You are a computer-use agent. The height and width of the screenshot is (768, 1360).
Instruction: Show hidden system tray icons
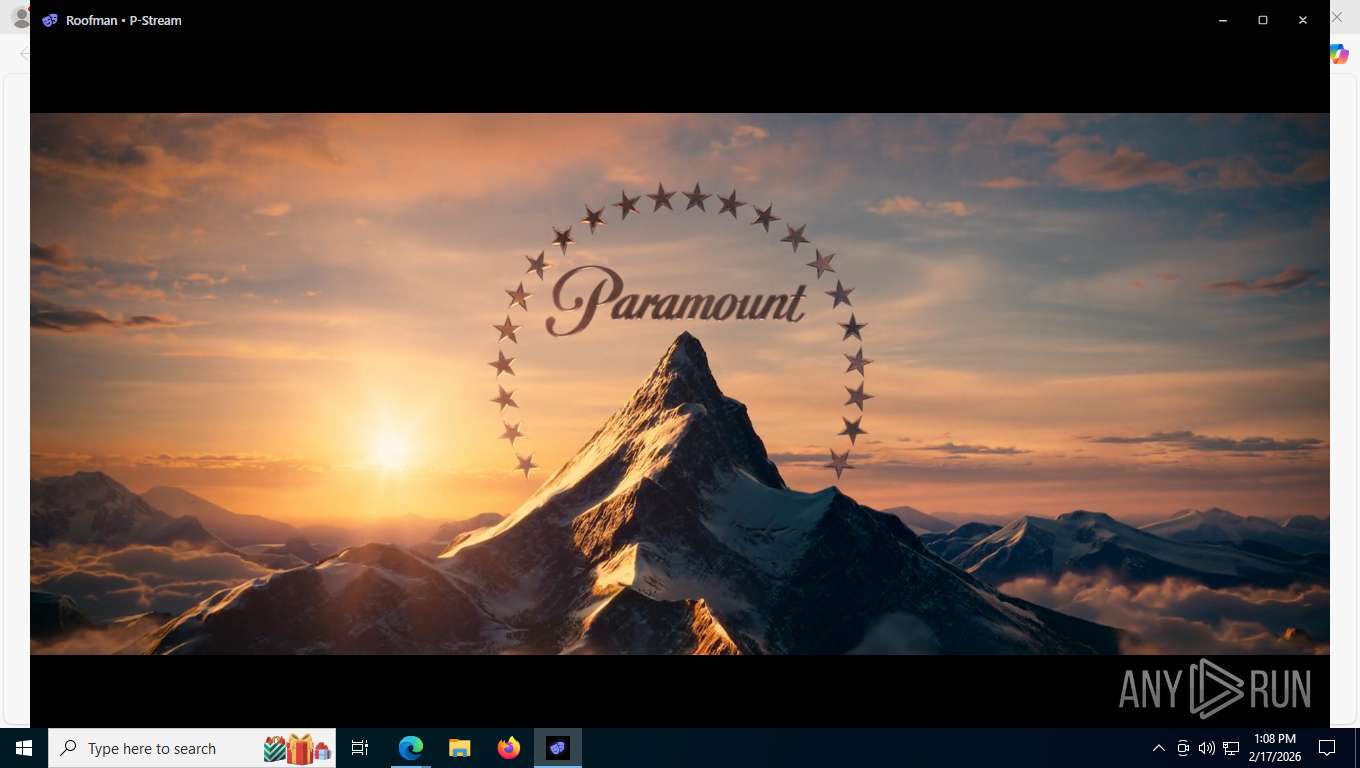[x=1159, y=748]
